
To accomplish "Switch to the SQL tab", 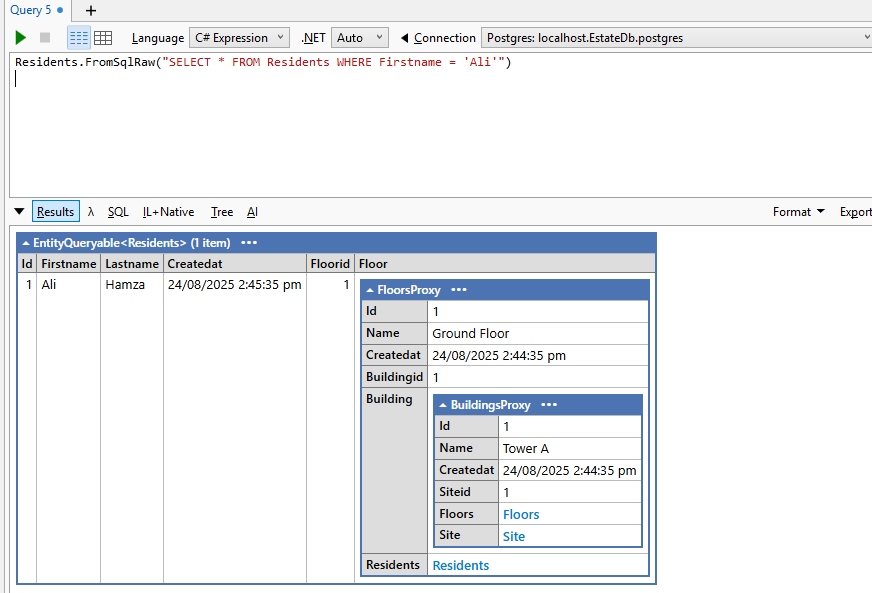I will [117, 211].
